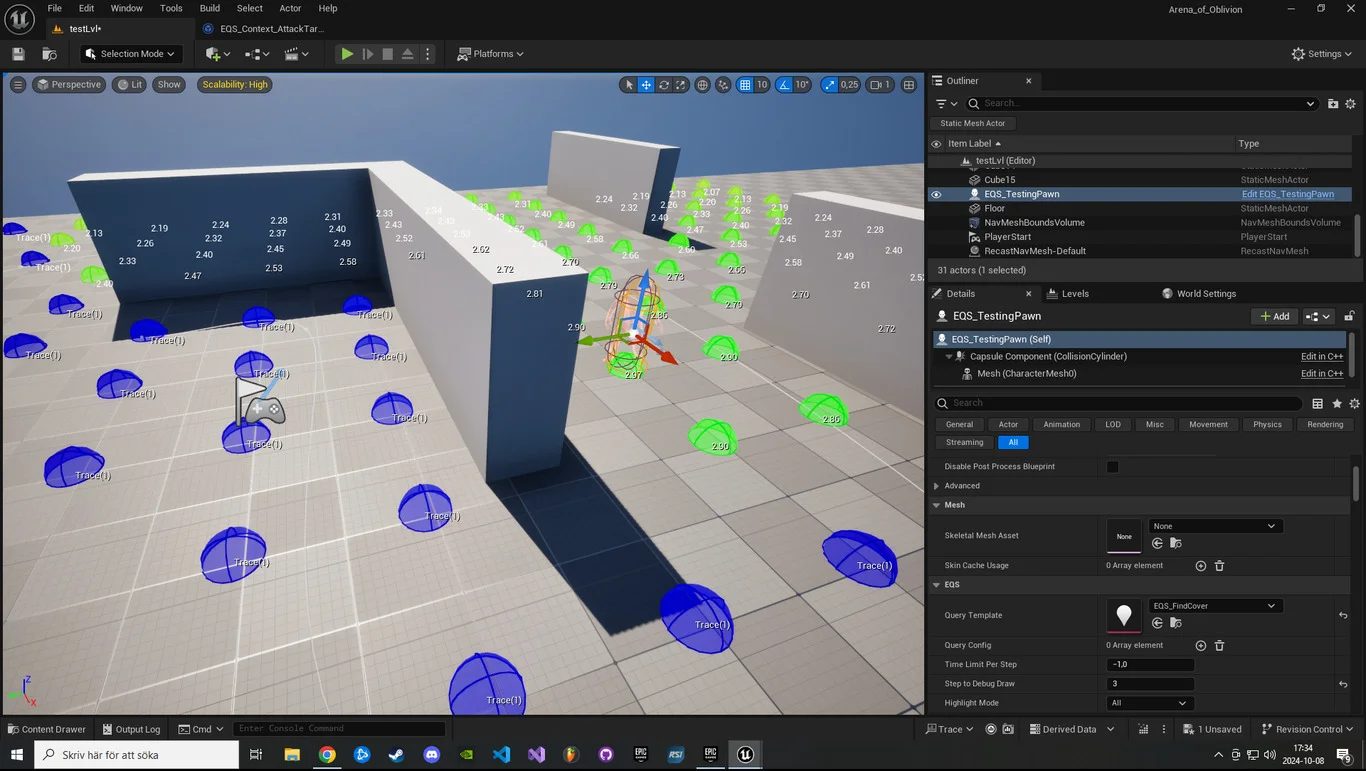Image resolution: width=1366 pixels, height=771 pixels.
Task: Check Disable Post Process Blueprint checkbox
Action: pos(1112,467)
